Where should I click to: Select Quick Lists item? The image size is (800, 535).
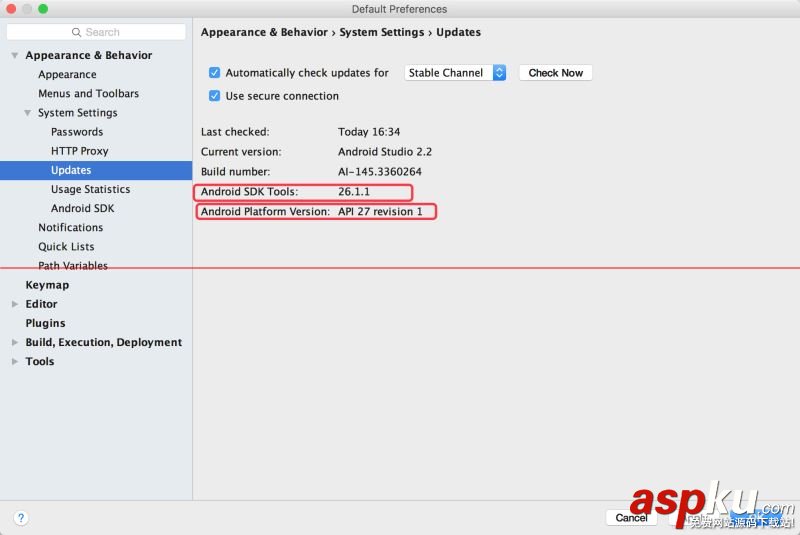click(66, 247)
